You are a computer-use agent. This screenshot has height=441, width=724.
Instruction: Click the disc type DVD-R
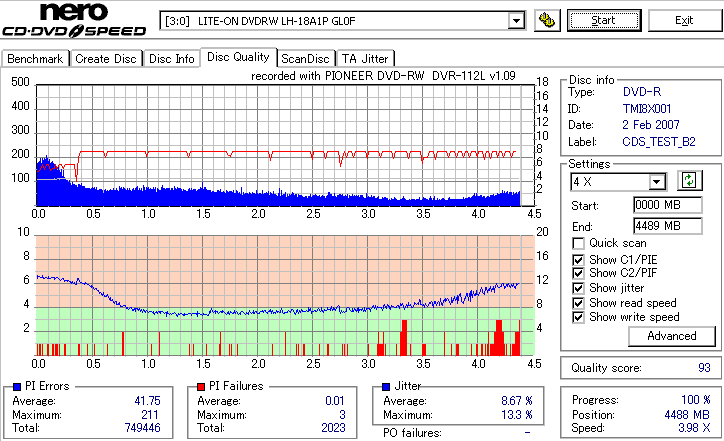click(642, 92)
